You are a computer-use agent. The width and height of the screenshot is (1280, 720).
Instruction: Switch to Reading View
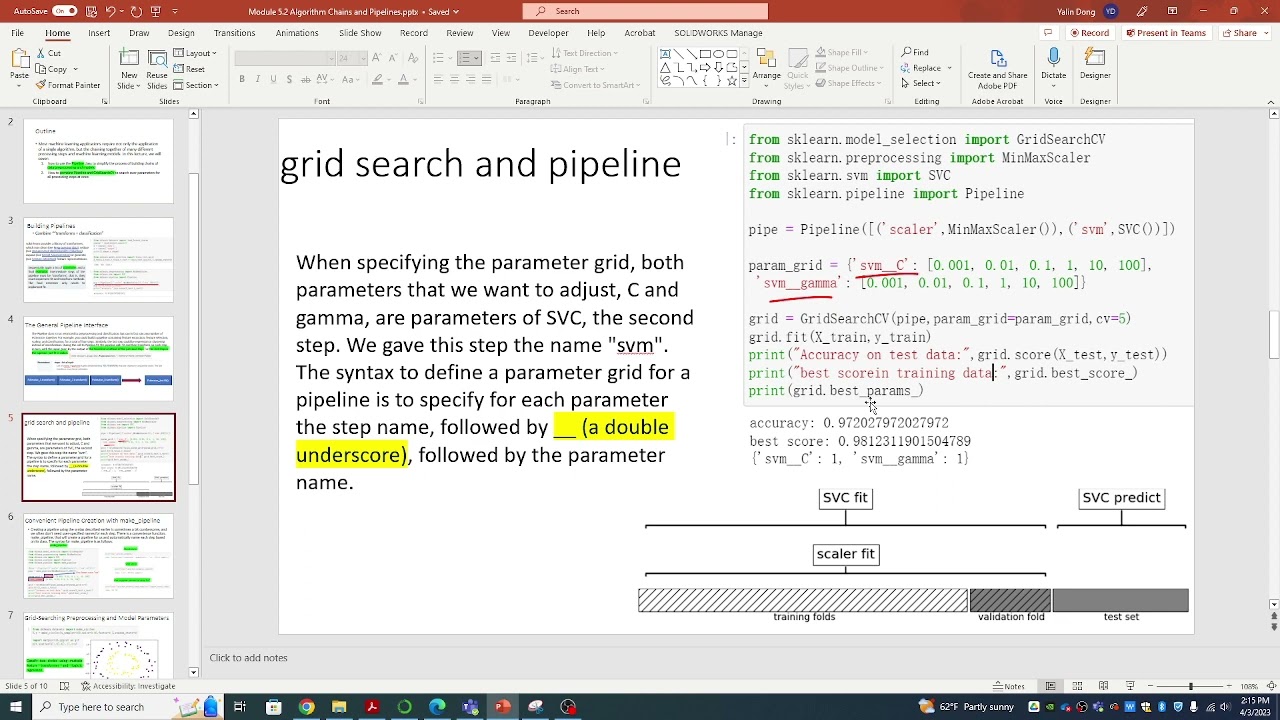(x=1104, y=686)
